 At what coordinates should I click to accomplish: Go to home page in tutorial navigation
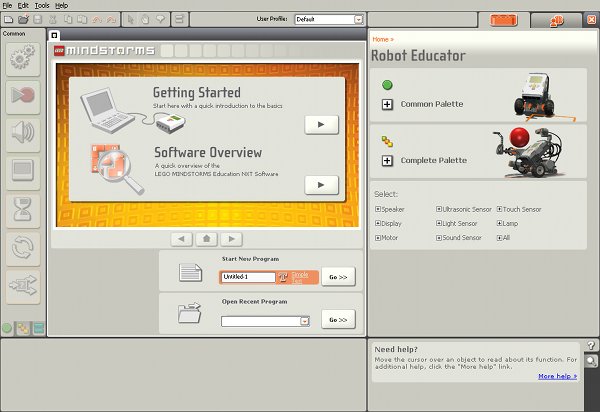pyautogui.click(x=206, y=239)
